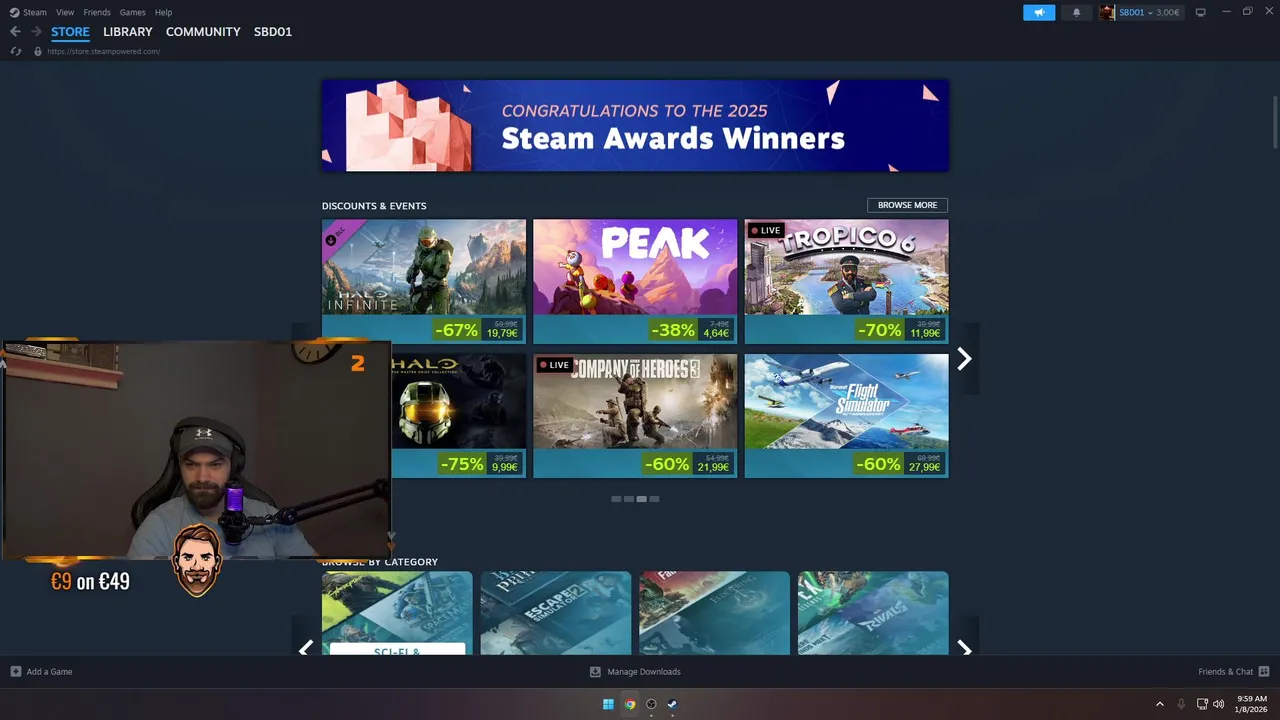Select the first carousel page dot

click(616, 499)
